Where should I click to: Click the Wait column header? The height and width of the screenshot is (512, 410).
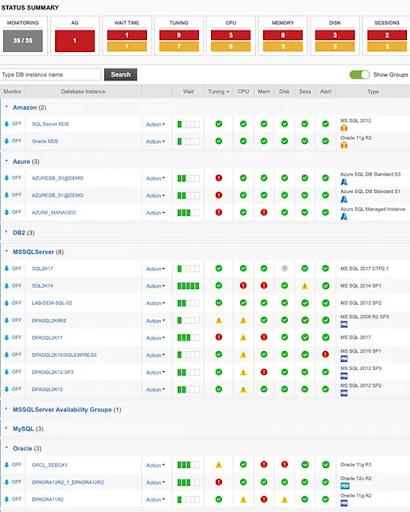pyautogui.click(x=188, y=91)
